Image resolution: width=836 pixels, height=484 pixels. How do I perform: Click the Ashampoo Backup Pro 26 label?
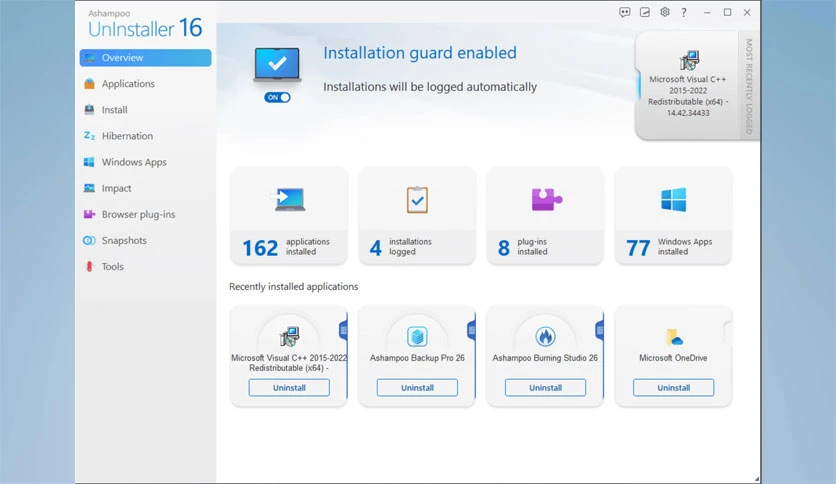click(x=417, y=358)
